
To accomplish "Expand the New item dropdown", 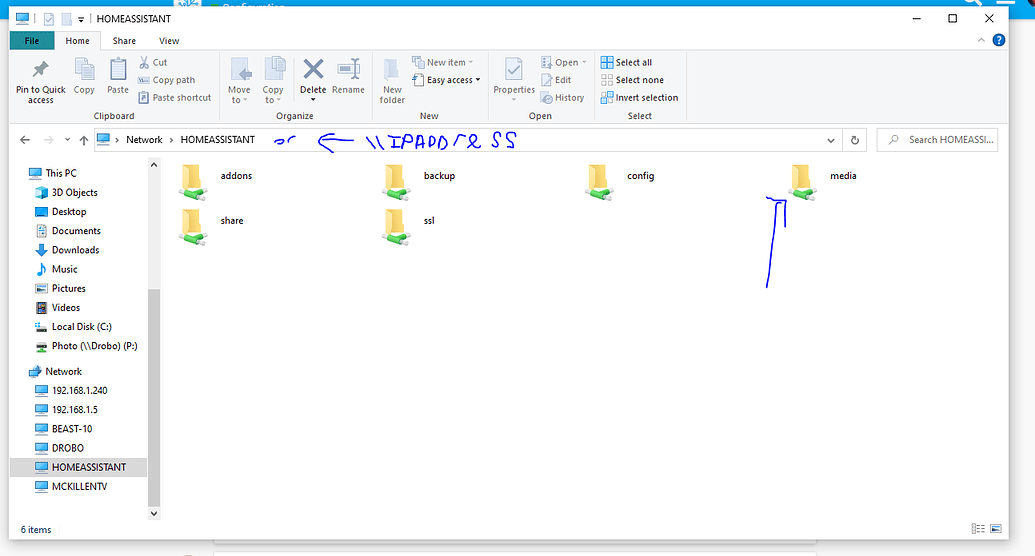I will point(471,62).
